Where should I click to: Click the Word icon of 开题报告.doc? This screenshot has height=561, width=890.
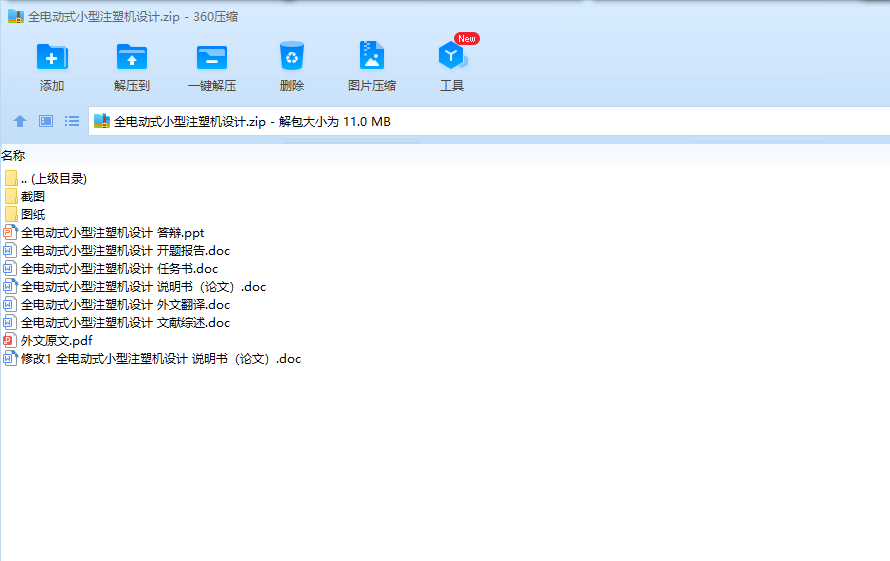point(10,250)
